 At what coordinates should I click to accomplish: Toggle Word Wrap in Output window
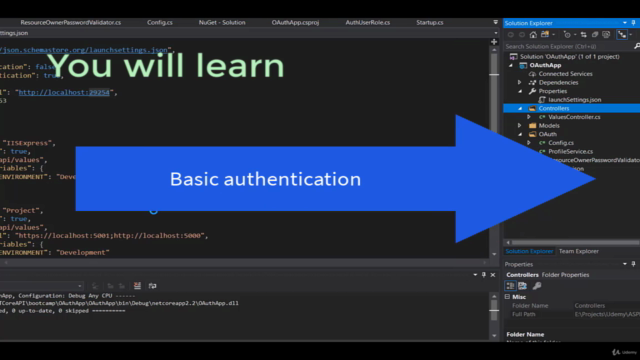point(152,286)
